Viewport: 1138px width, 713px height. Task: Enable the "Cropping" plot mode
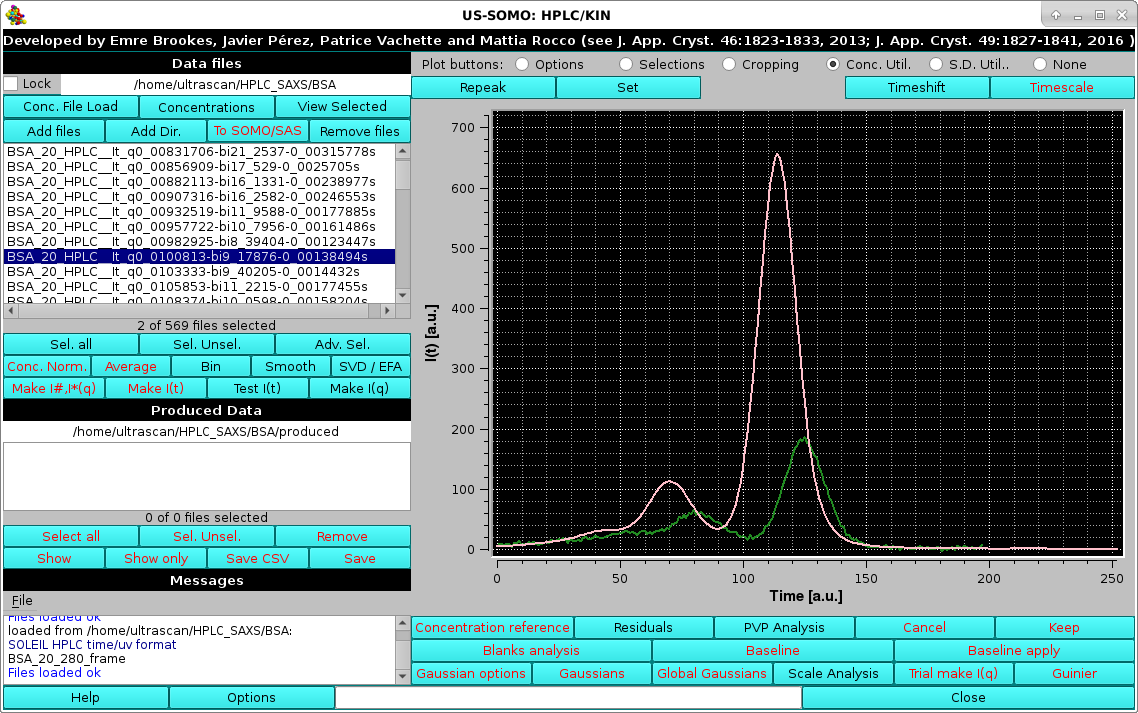tap(728, 63)
